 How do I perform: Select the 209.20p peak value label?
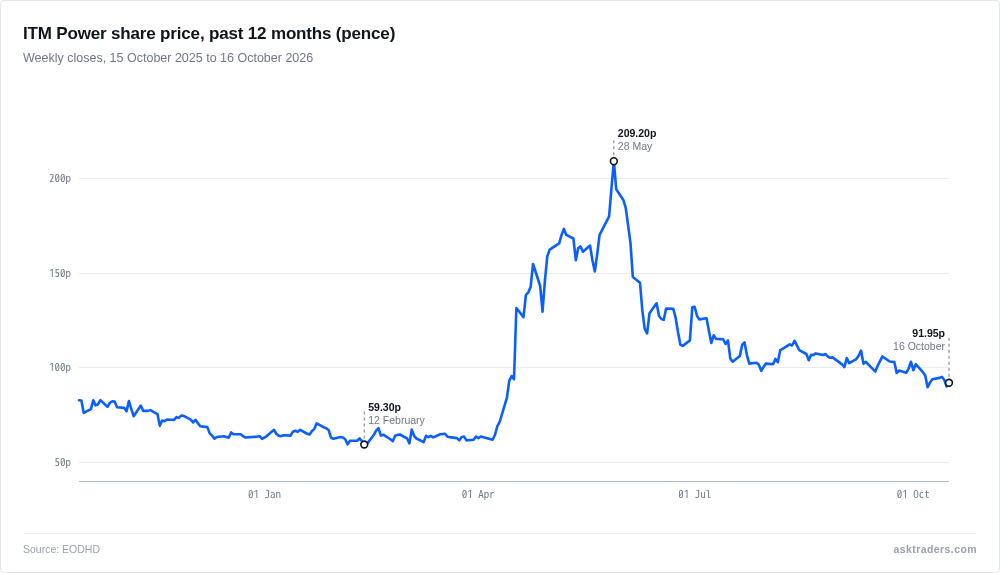(636, 133)
